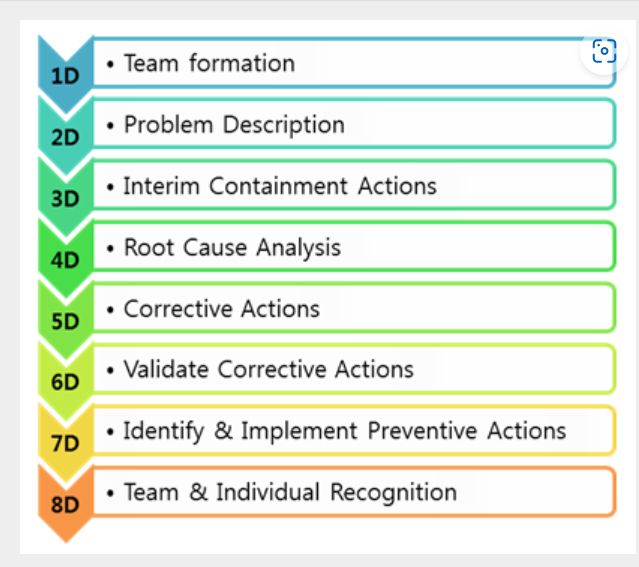Click Validate Corrective Actions text

pos(269,369)
